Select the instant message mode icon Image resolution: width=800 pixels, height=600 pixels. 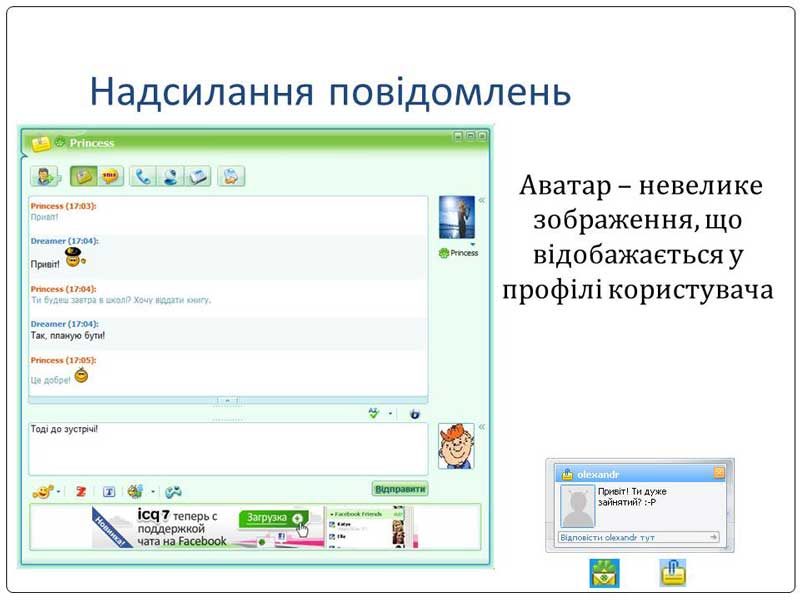click(84, 177)
